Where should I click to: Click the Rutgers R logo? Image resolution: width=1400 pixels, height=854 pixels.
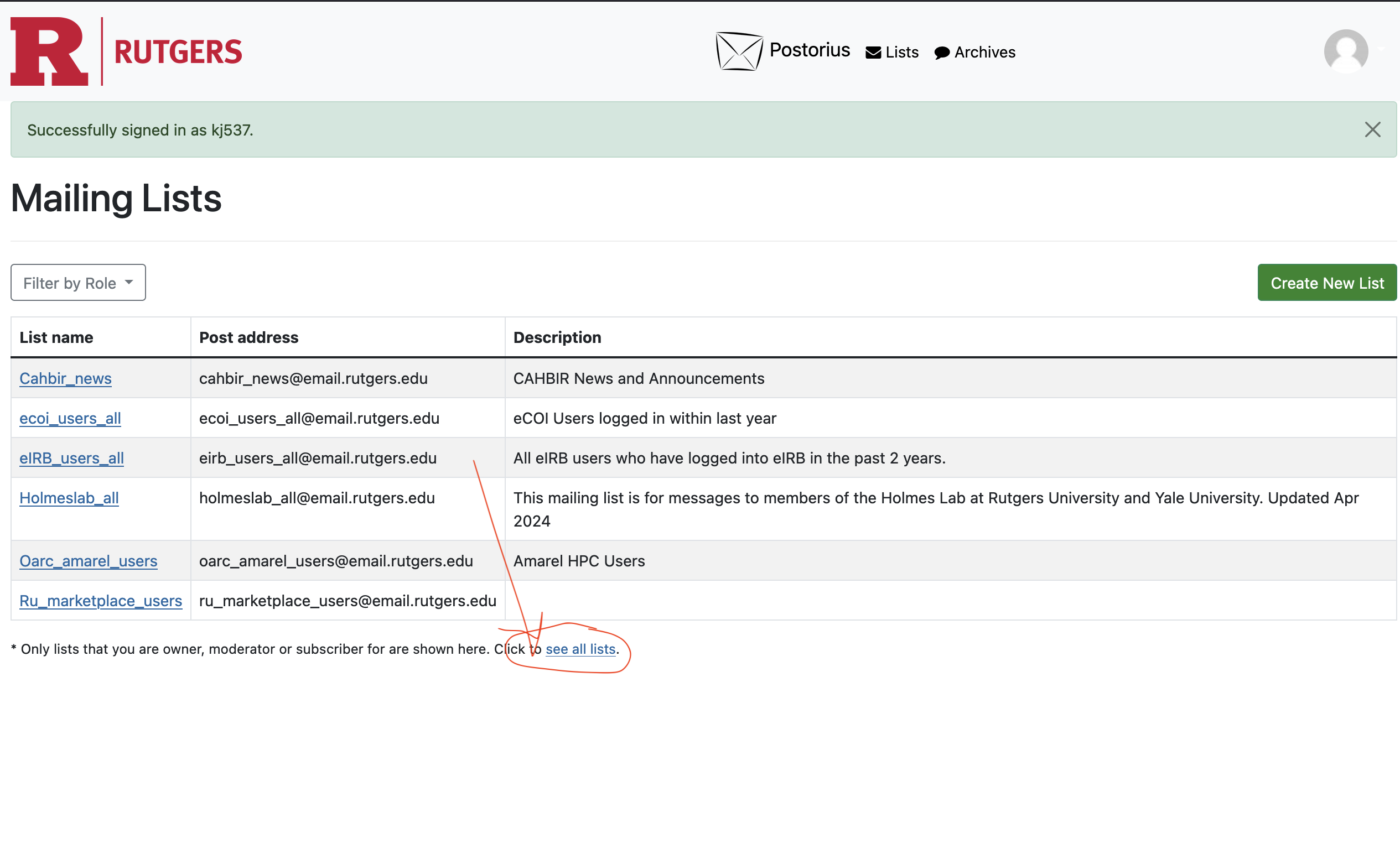[x=49, y=51]
